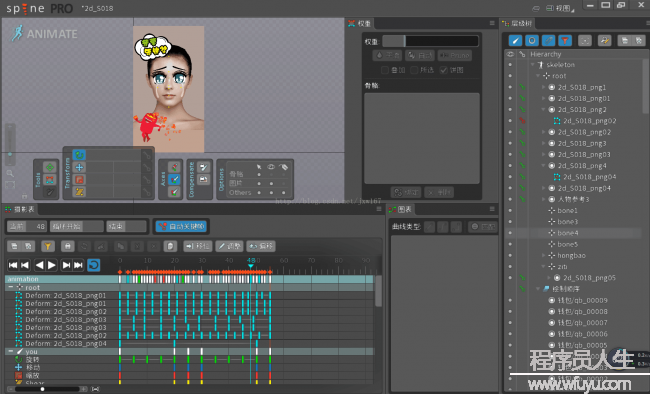Expand the 2d_S018_png3 slot node
Image resolution: width=650 pixels, height=394 pixels.
click(543, 143)
